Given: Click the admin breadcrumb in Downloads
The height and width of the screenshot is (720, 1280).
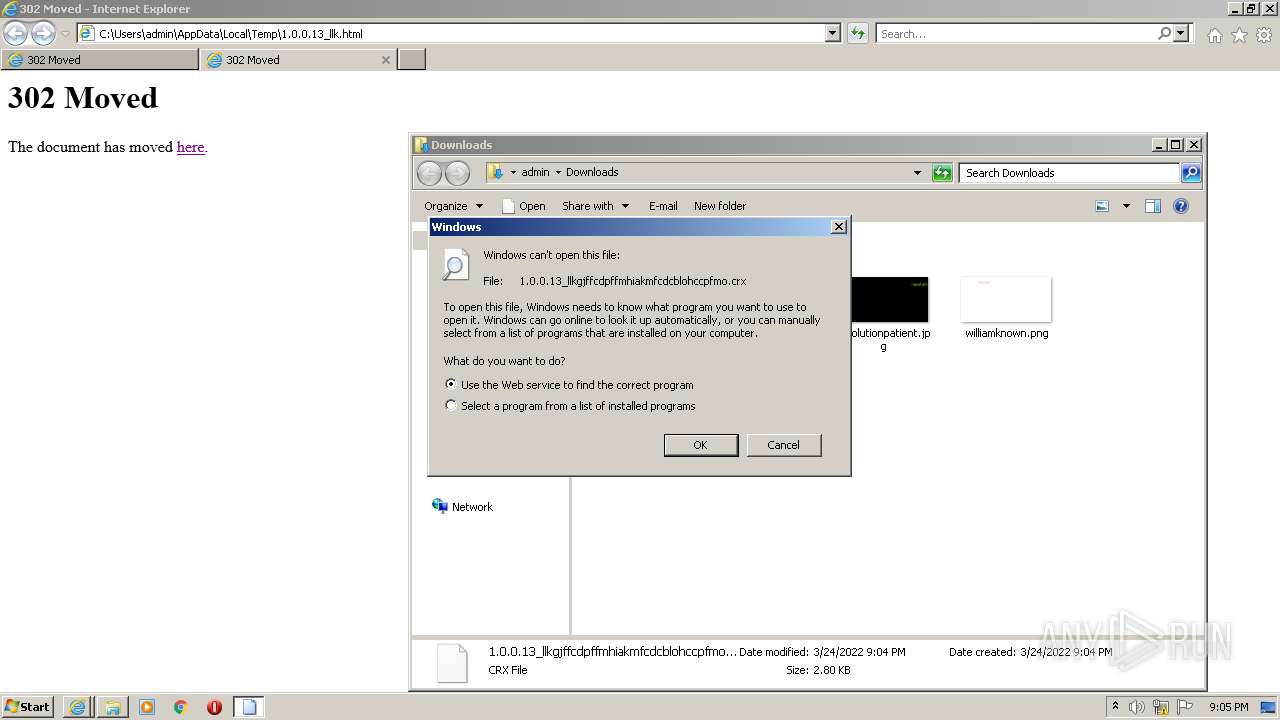Looking at the screenshot, I should point(535,172).
